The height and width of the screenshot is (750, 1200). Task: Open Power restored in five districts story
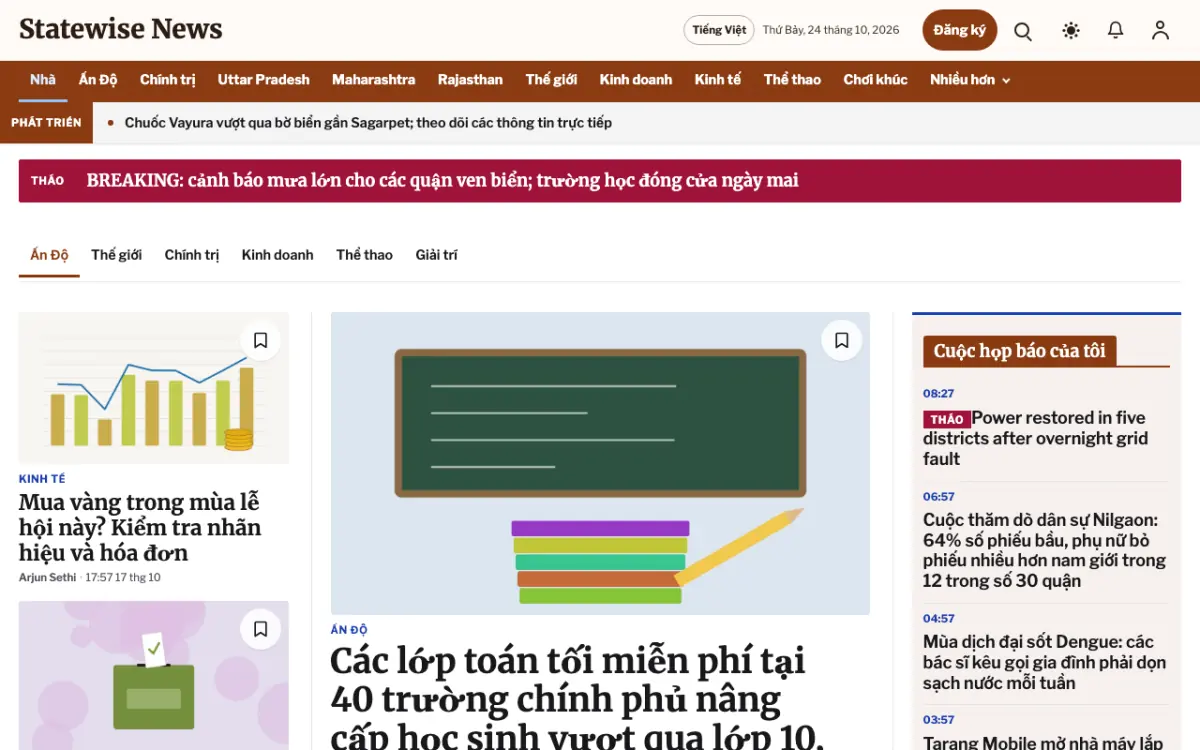click(x=1036, y=438)
